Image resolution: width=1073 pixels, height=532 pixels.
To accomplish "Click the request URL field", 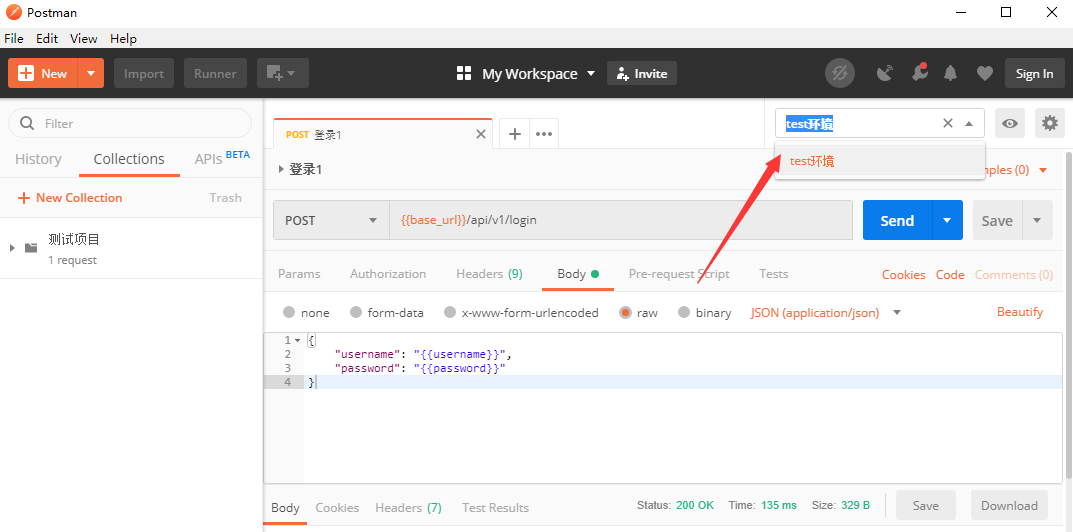I will pyautogui.click(x=621, y=220).
